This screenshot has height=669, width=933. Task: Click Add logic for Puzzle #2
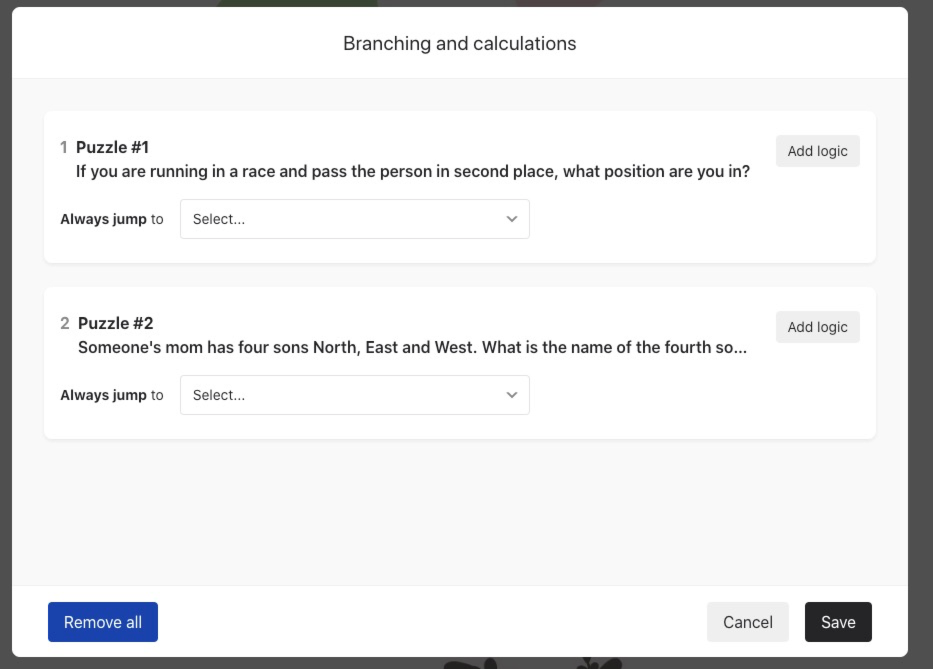818,327
